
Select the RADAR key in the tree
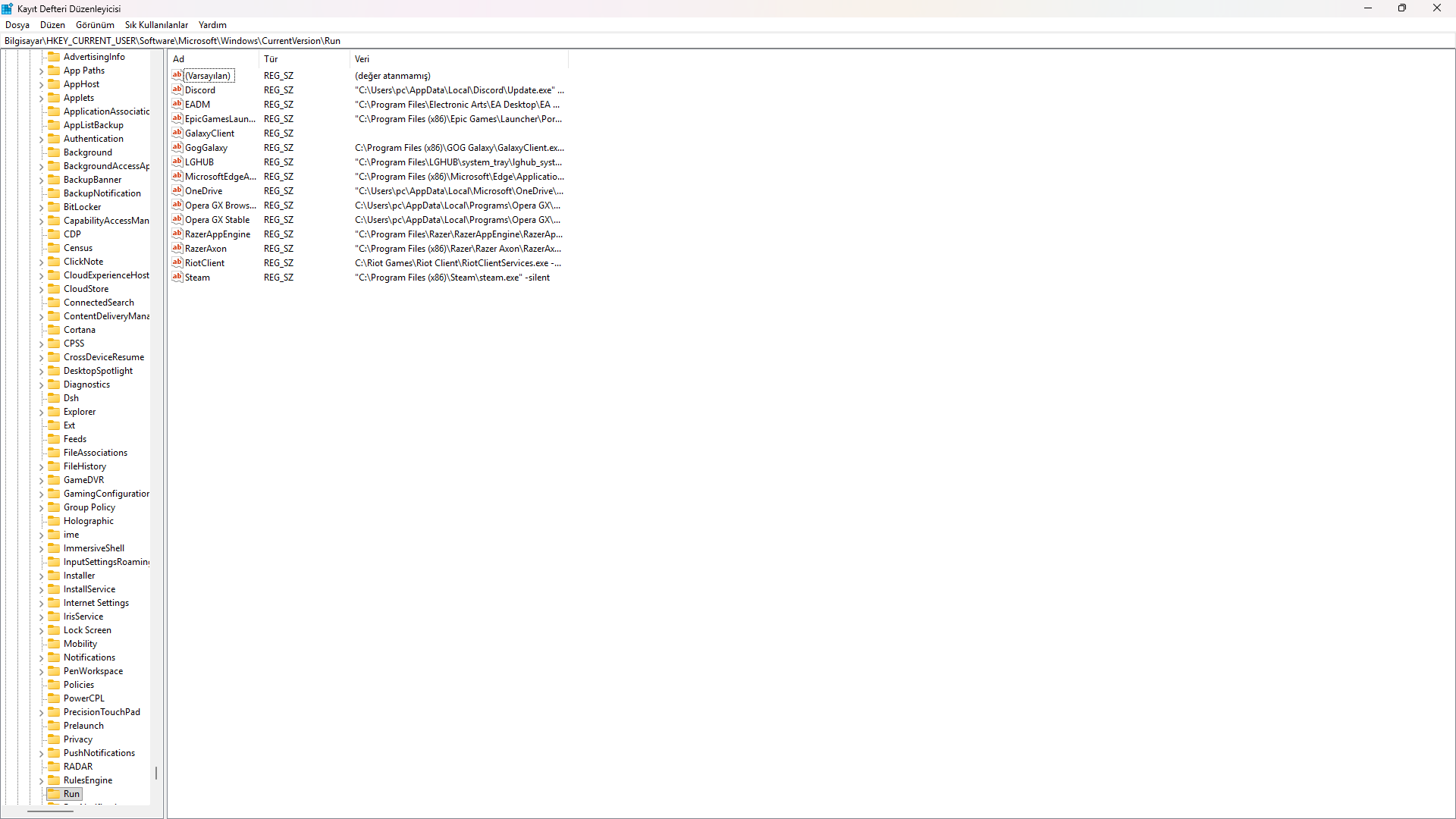point(78,767)
